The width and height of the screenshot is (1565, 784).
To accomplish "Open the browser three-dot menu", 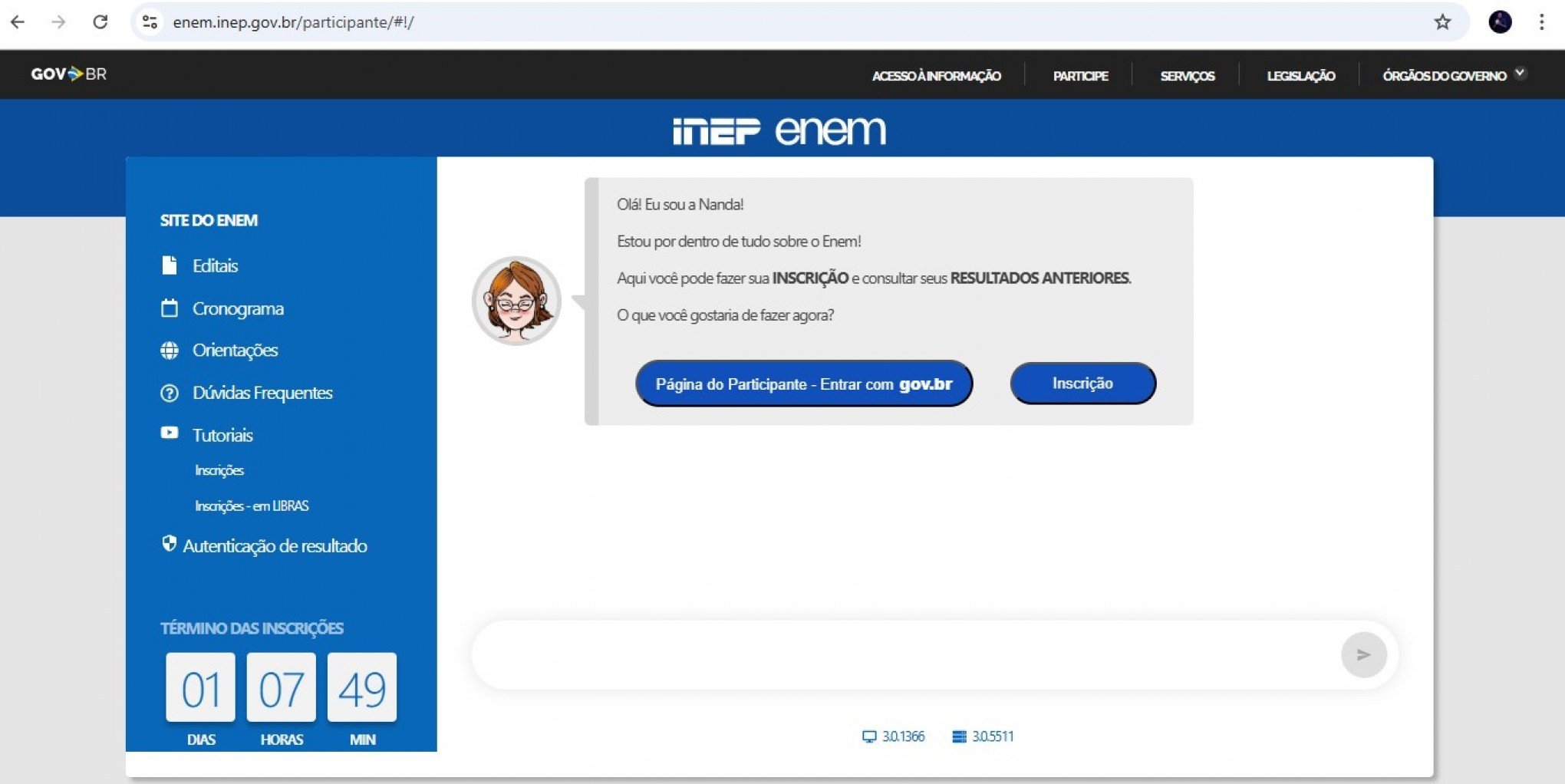I will (1541, 22).
